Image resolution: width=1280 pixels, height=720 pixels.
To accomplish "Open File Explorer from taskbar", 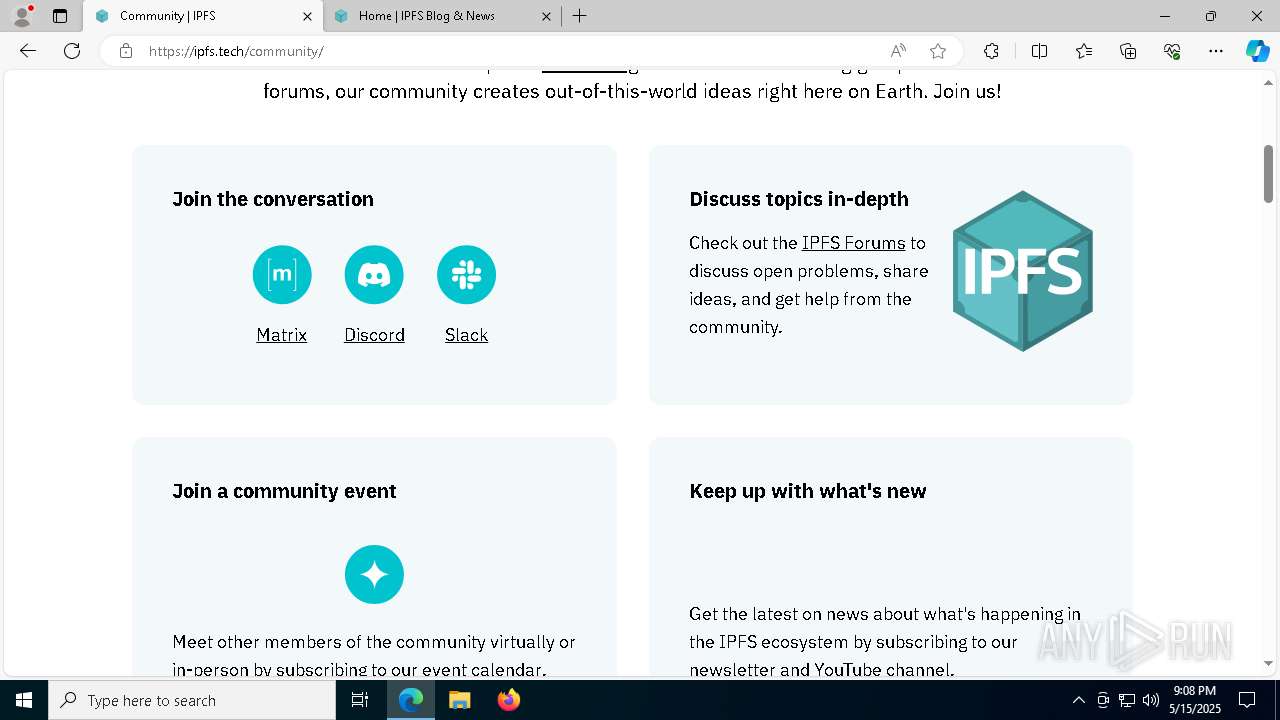I will coord(459,700).
